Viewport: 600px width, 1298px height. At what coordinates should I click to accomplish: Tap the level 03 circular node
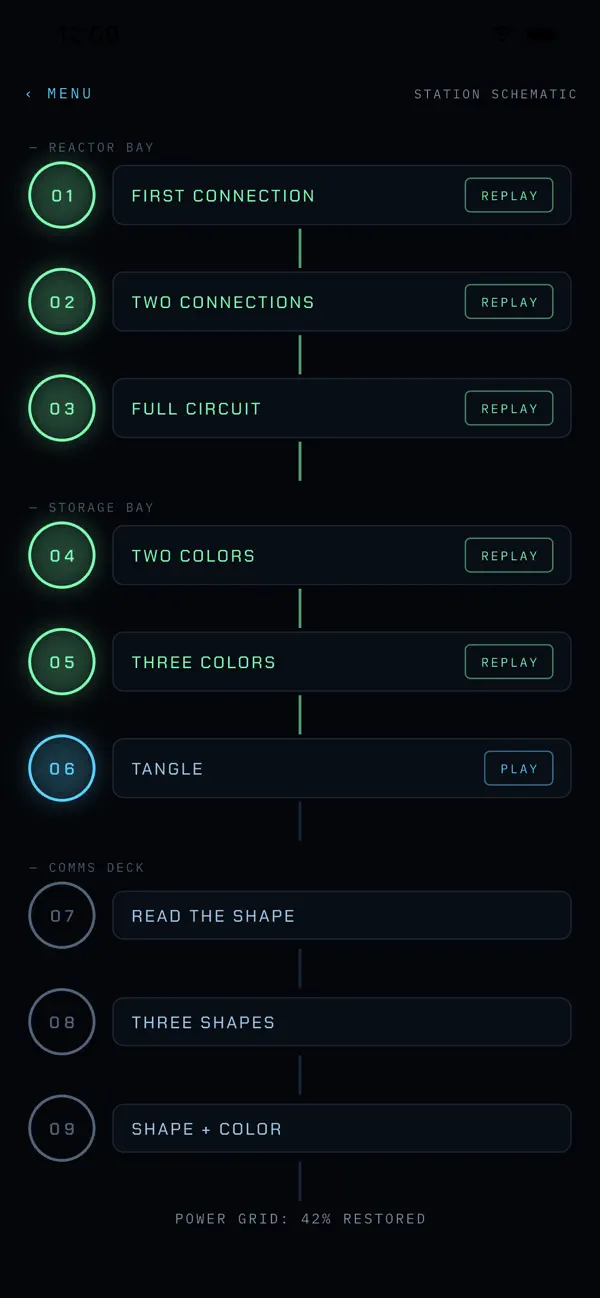[62, 408]
